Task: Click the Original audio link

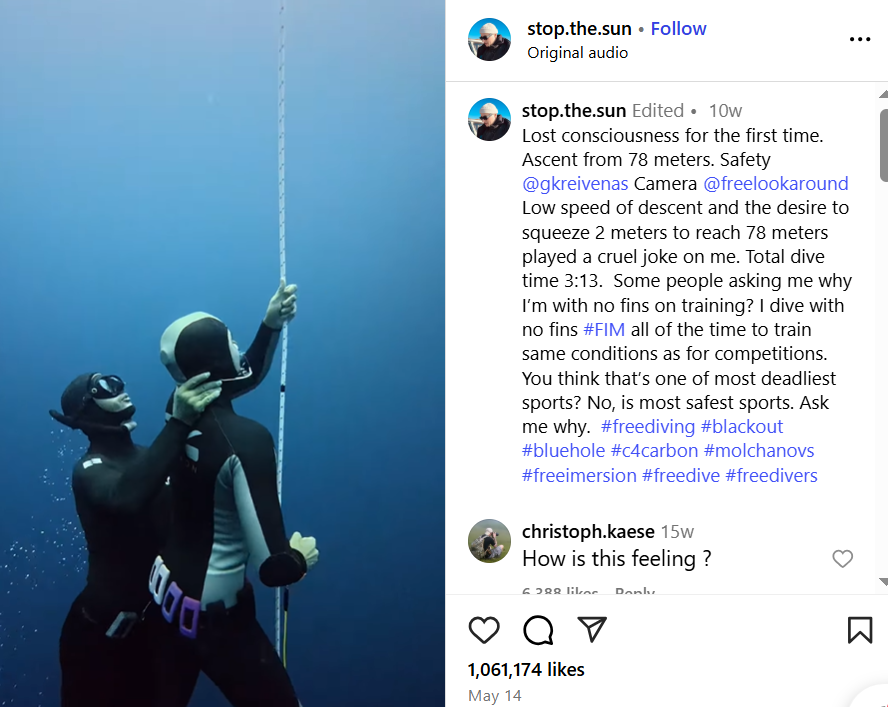Action: [578, 53]
